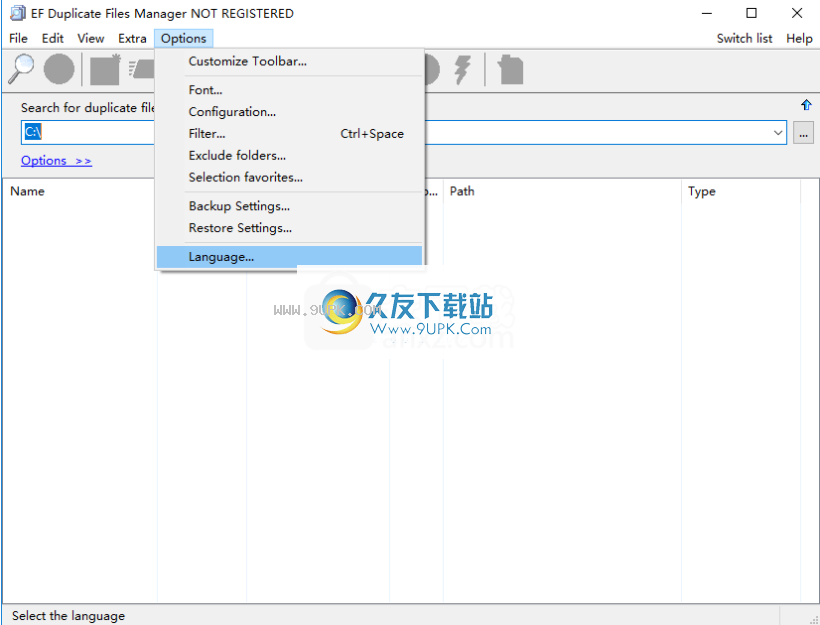820x625 pixels.
Task: Expand the search path dropdown arrow
Action: pyautogui.click(x=778, y=133)
